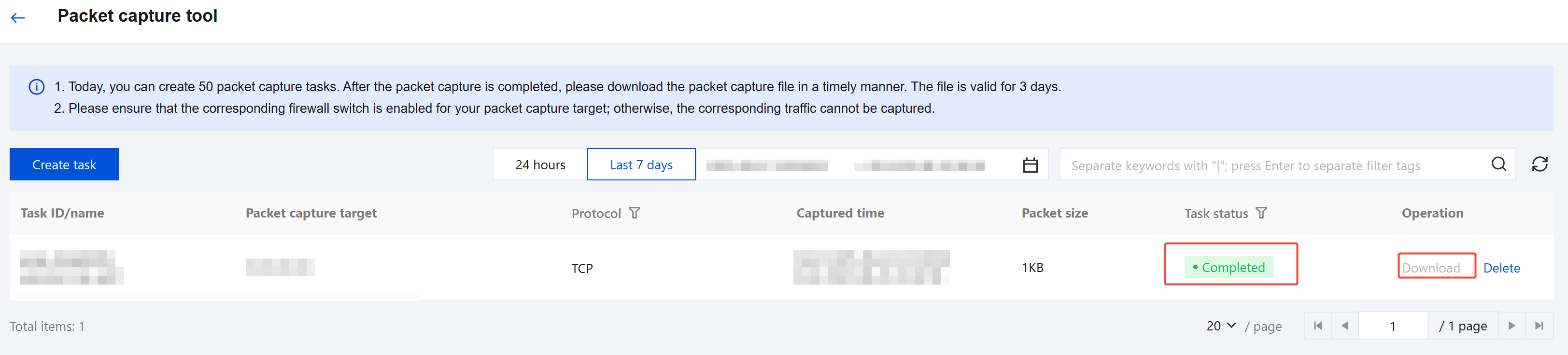Download the completed packet capture file
Screen dimensions: 1568x355
(x=1430, y=268)
